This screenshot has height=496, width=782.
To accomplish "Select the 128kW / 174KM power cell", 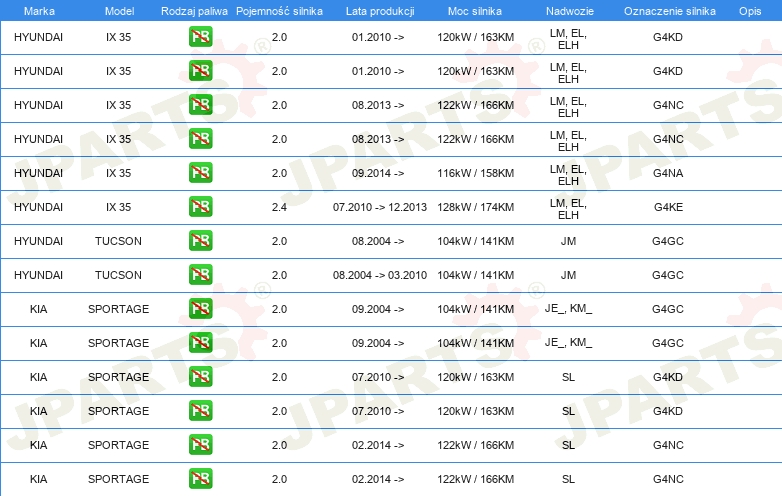I will click(476, 207).
